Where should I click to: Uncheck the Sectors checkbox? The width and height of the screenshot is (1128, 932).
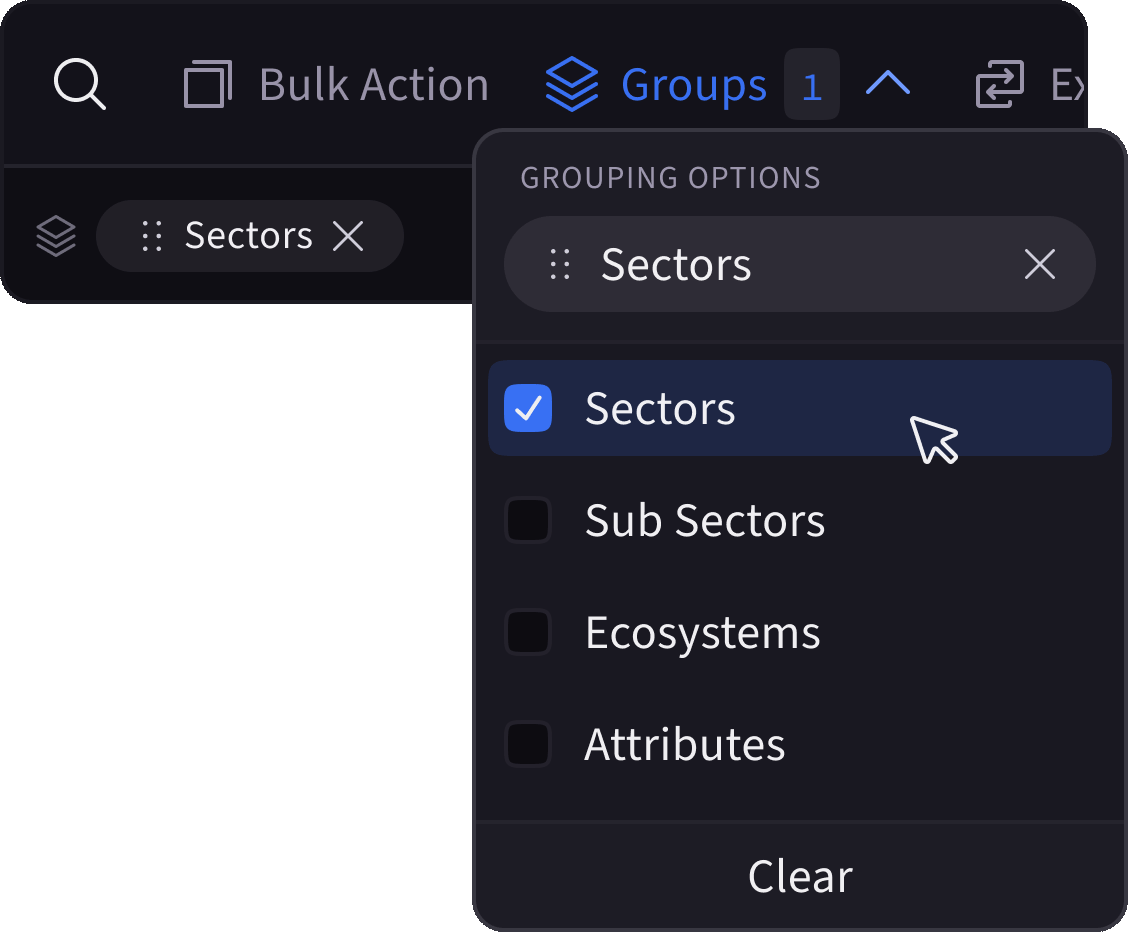(x=527, y=408)
